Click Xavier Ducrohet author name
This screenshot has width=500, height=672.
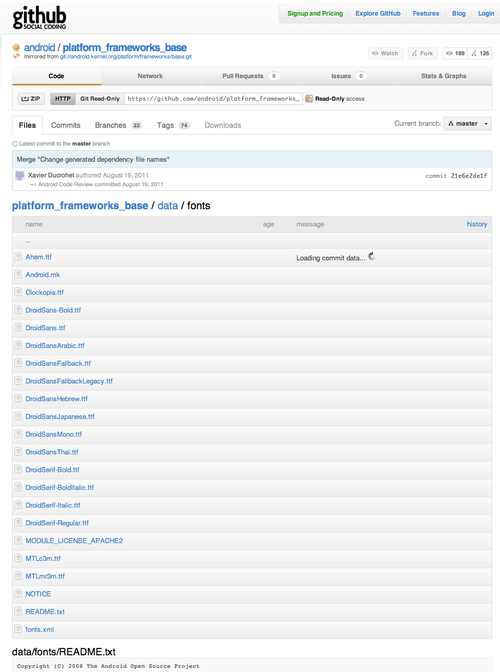(51, 175)
